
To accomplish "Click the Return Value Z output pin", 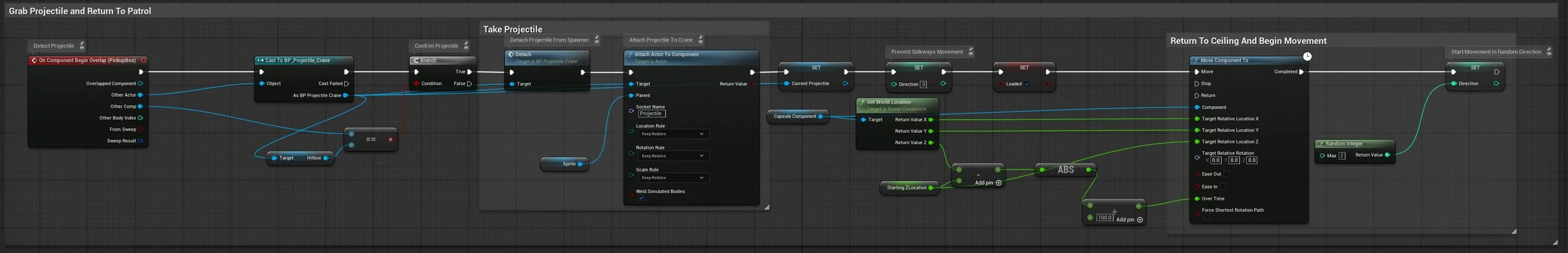I will pyautogui.click(x=931, y=143).
